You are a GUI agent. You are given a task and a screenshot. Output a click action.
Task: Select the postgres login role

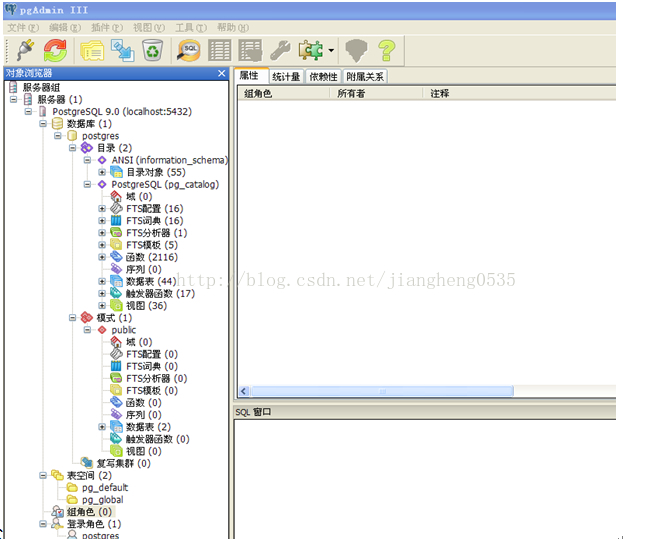click(101, 535)
